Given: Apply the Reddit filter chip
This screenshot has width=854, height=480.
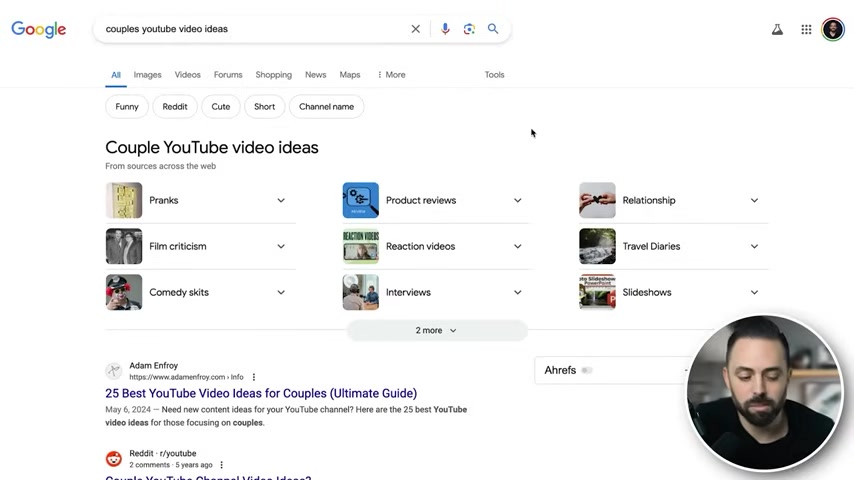Looking at the screenshot, I should (175, 107).
